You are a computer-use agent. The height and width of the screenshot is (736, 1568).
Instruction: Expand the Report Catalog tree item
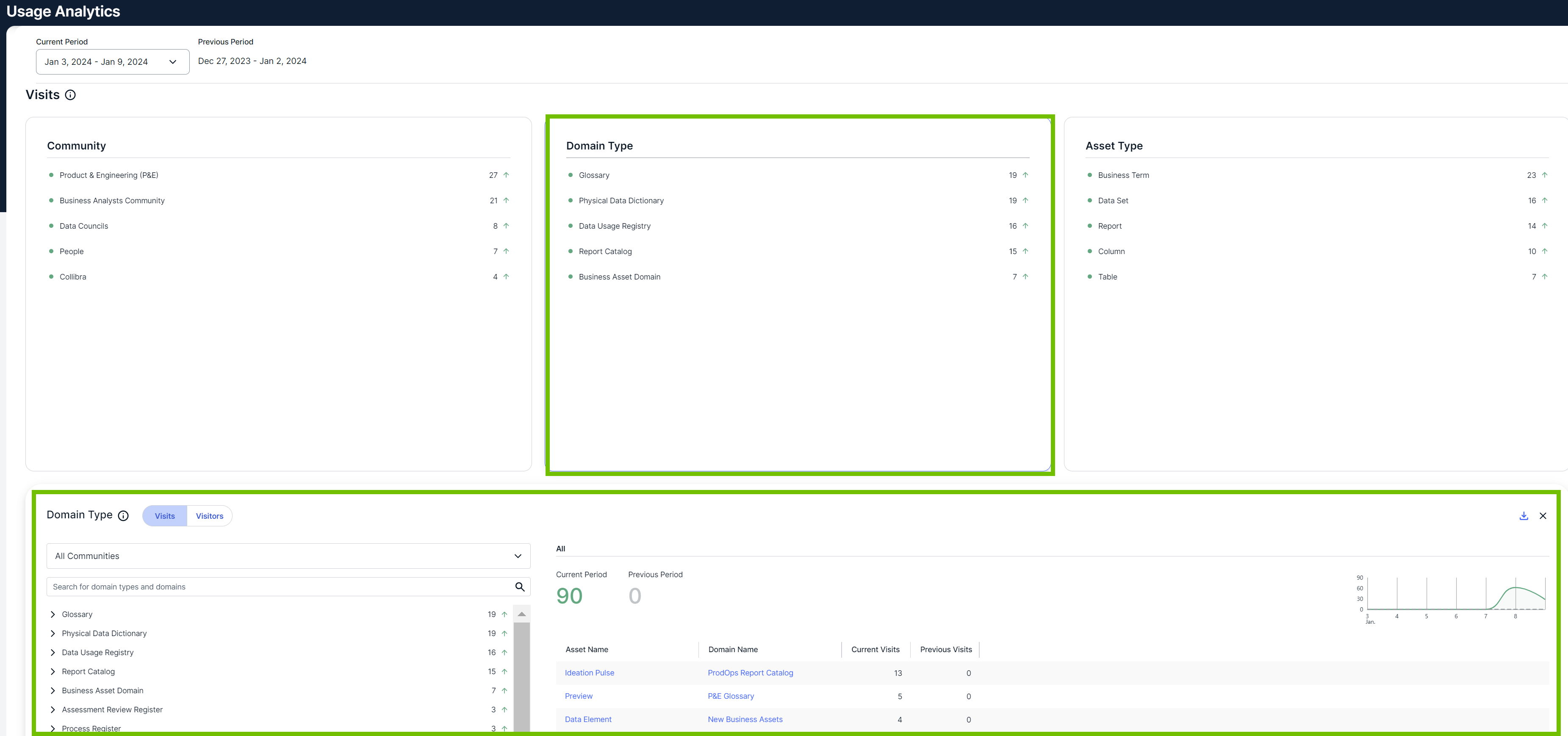pos(53,672)
